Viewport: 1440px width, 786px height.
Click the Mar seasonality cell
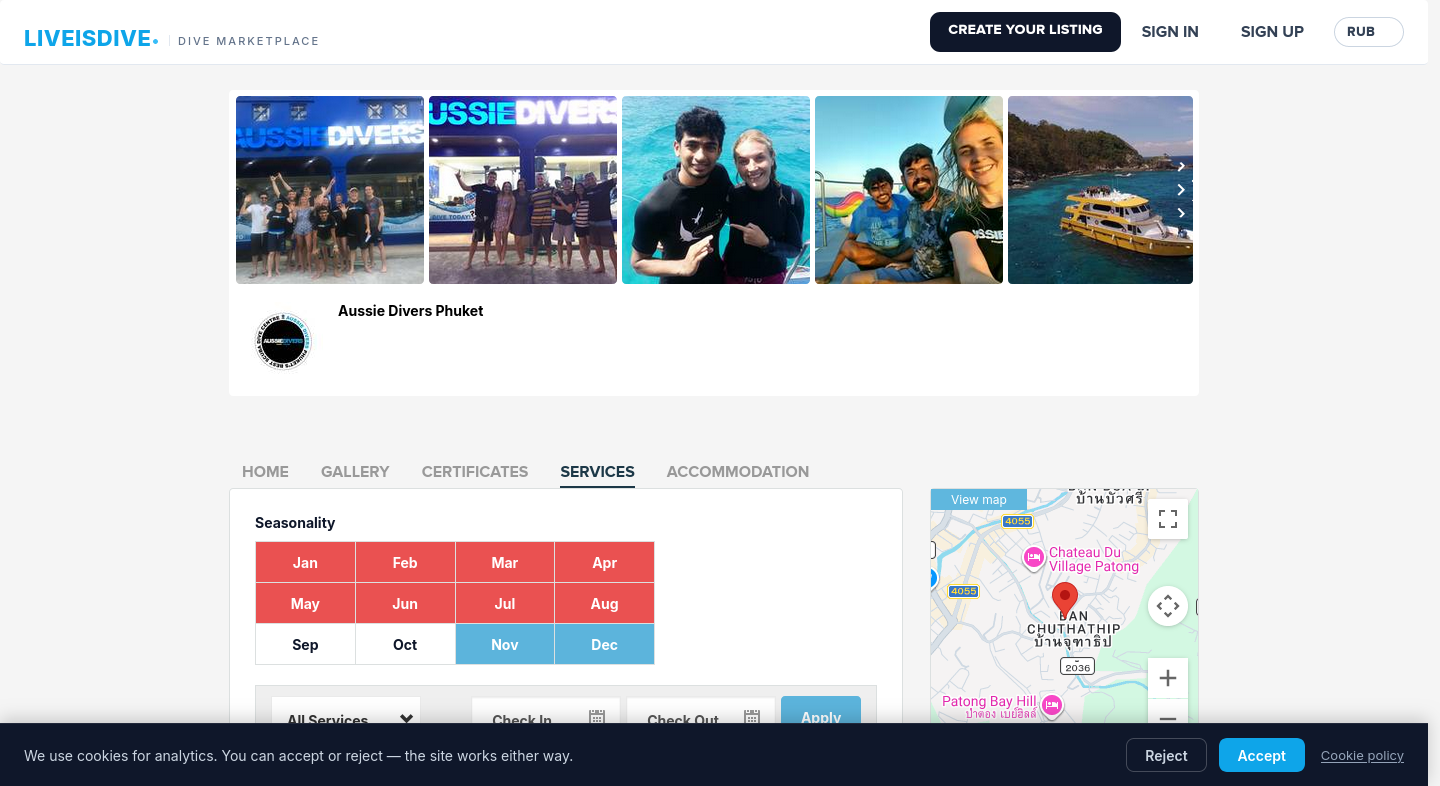point(505,562)
